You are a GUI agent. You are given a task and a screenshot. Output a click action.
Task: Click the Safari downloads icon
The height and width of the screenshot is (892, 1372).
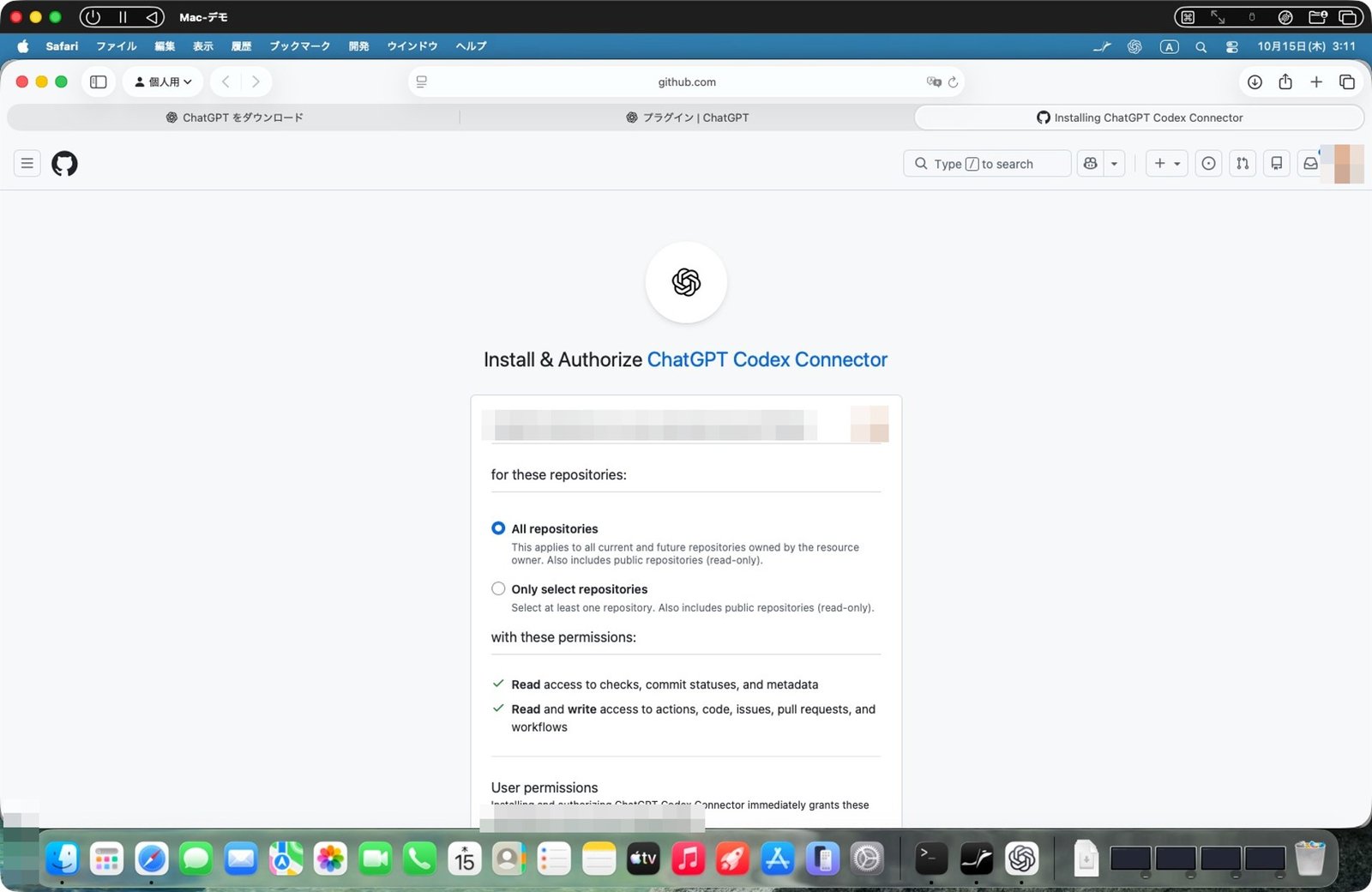point(1255,81)
